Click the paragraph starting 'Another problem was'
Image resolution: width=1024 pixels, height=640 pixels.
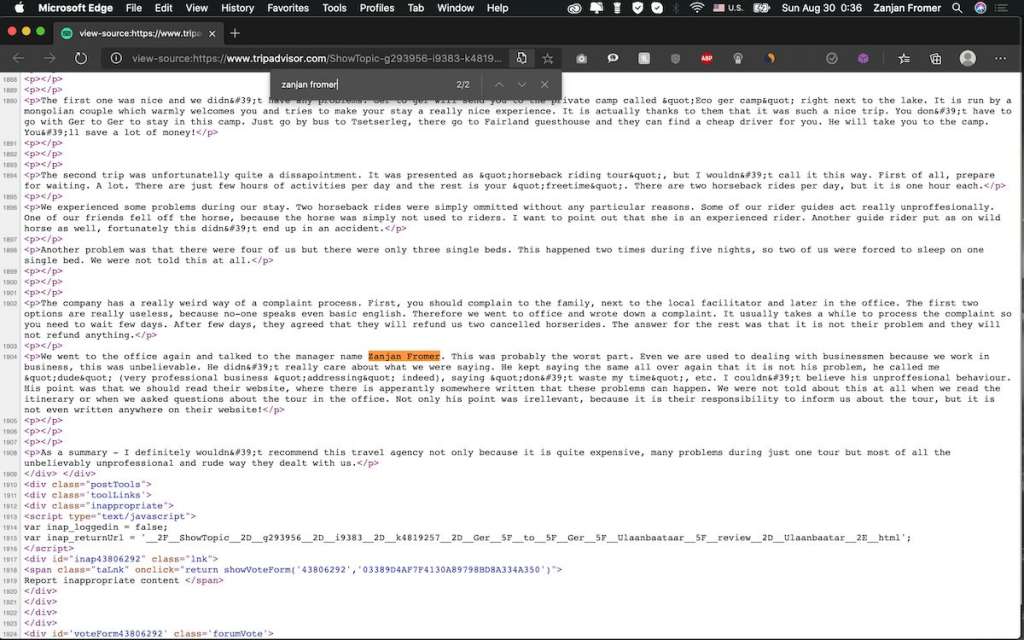[504, 255]
